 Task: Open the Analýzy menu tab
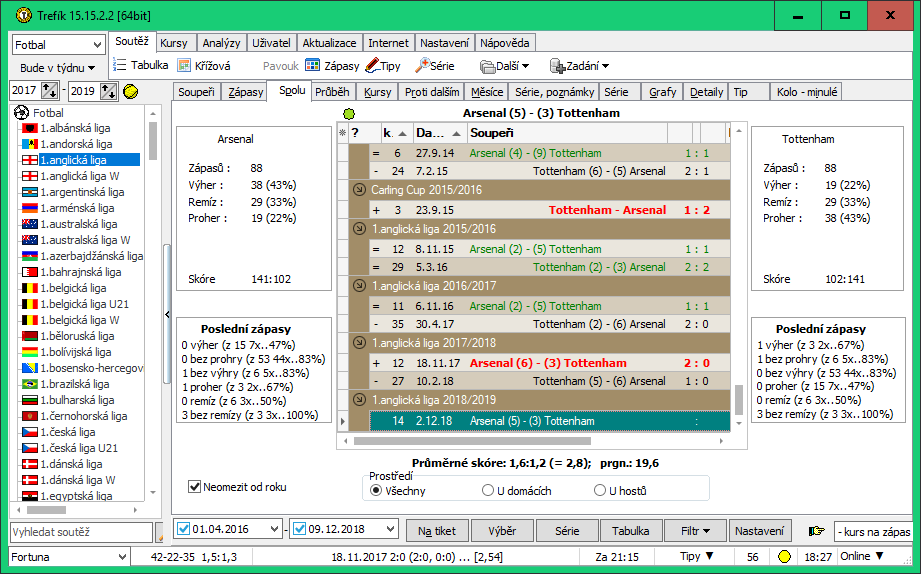221,43
